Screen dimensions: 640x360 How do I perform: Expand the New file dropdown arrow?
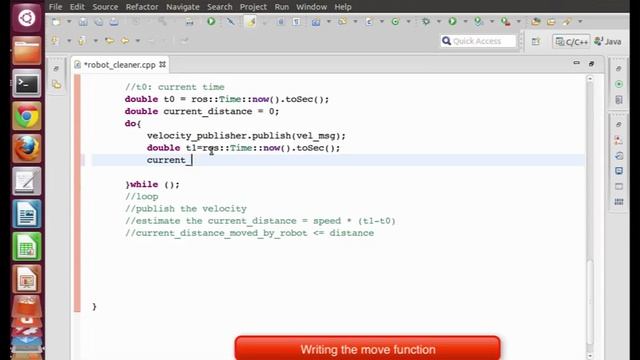click(x=69, y=22)
